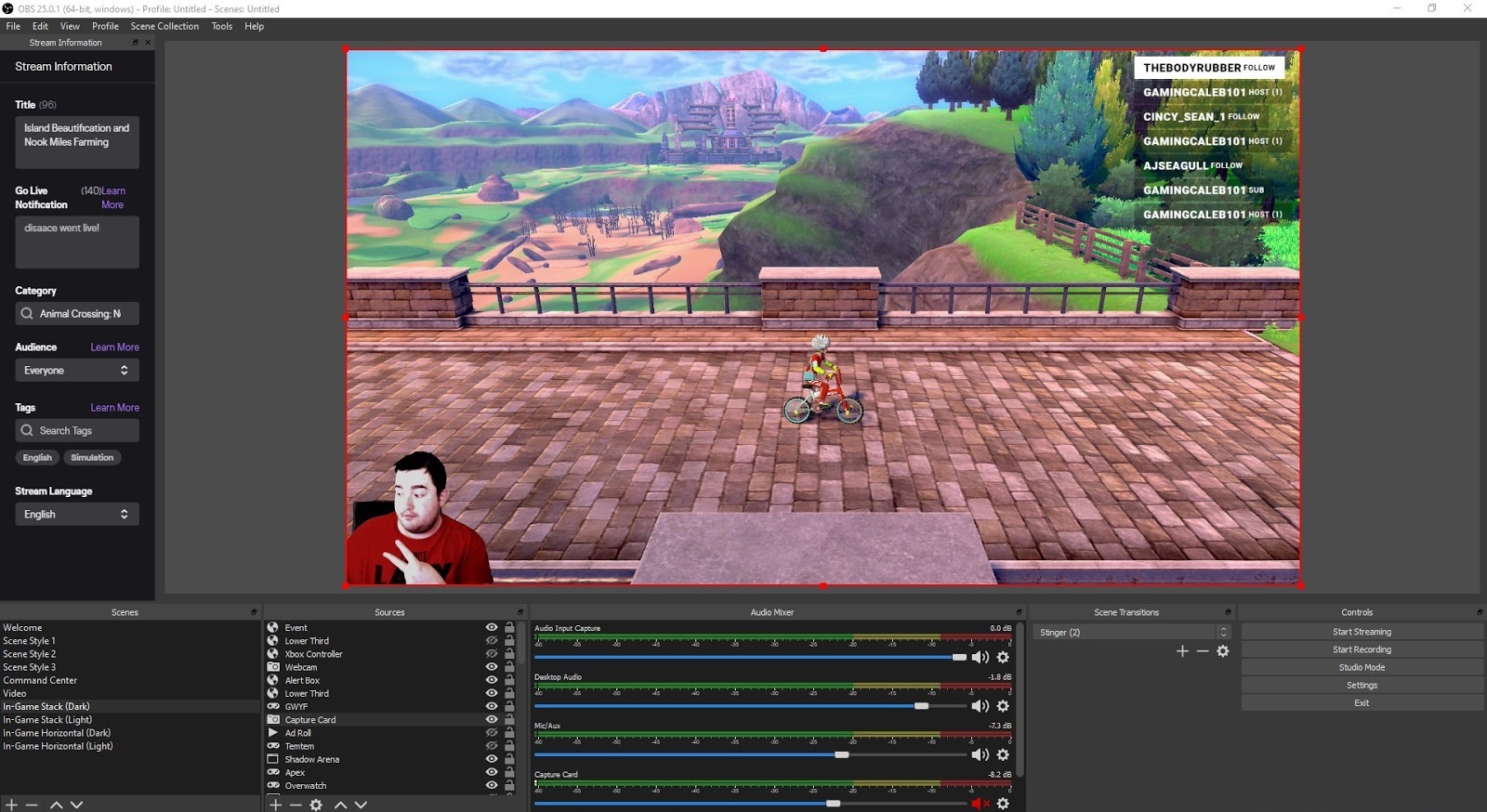
Task: Click the Mic/Aux volume slider handle
Action: [x=841, y=754]
